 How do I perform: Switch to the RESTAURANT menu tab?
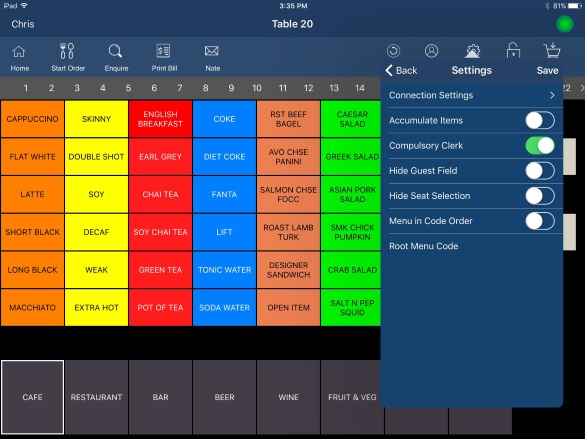coord(96,397)
